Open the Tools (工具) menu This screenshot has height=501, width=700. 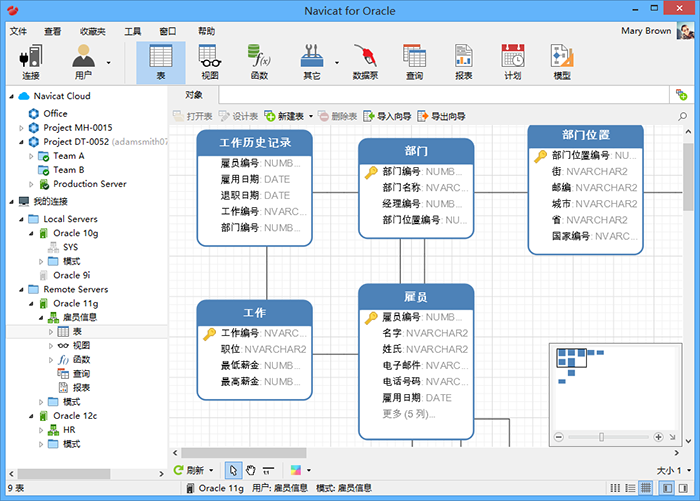click(133, 31)
